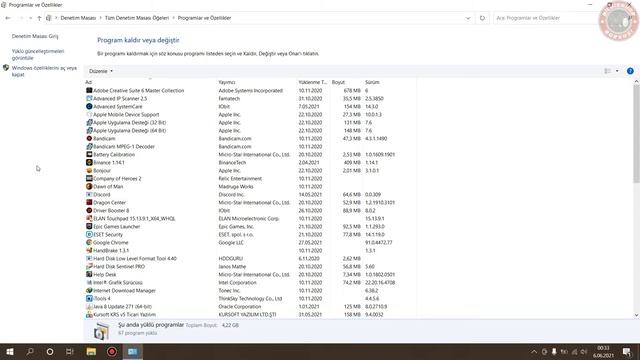
Task: Select the Epic Games Launcher icon
Action: pos(89,226)
